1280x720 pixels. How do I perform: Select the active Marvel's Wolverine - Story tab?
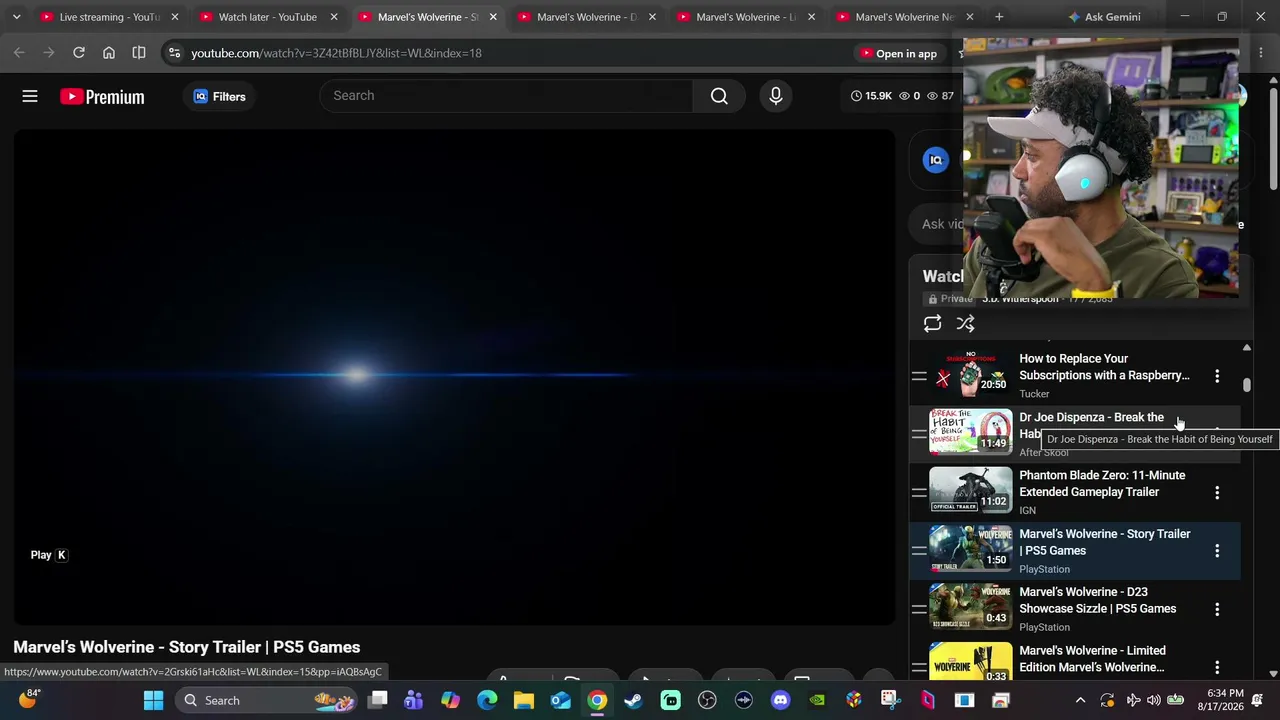click(x=428, y=17)
